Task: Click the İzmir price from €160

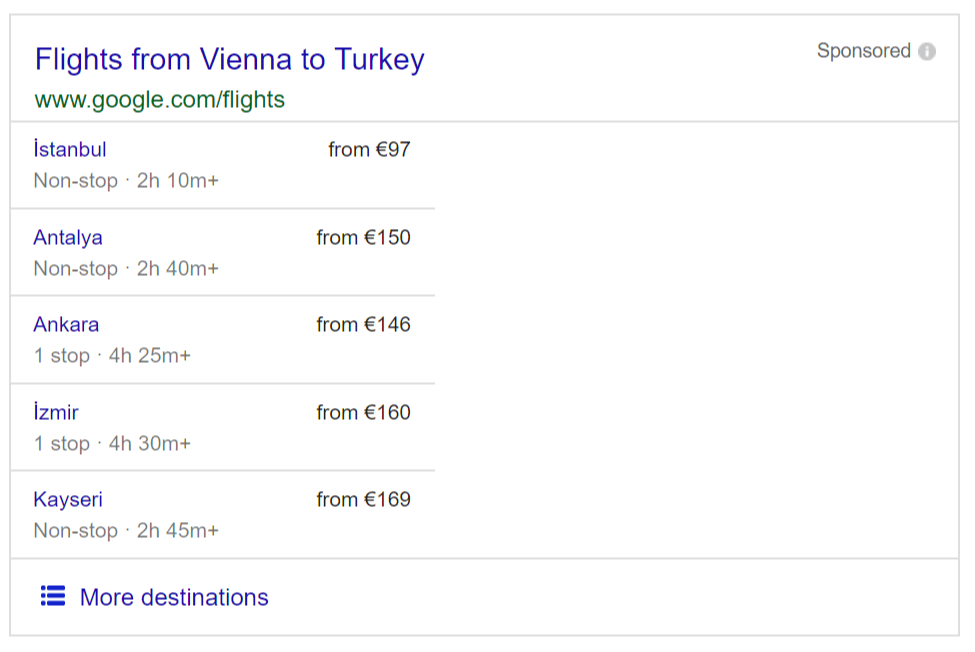Action: tap(363, 413)
